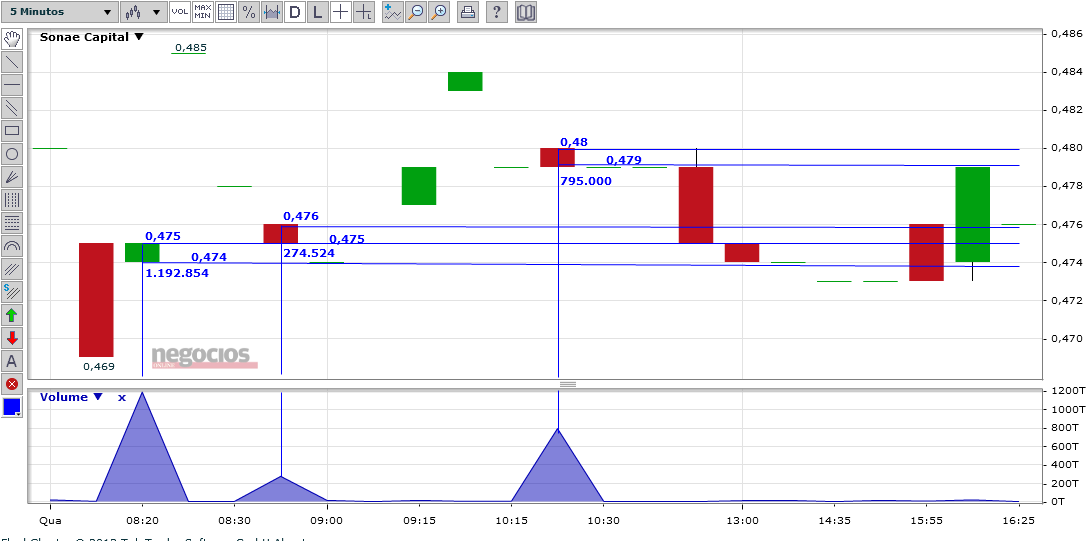Expand the Sonae Capital symbol menu
1086x541 pixels.
point(91,37)
